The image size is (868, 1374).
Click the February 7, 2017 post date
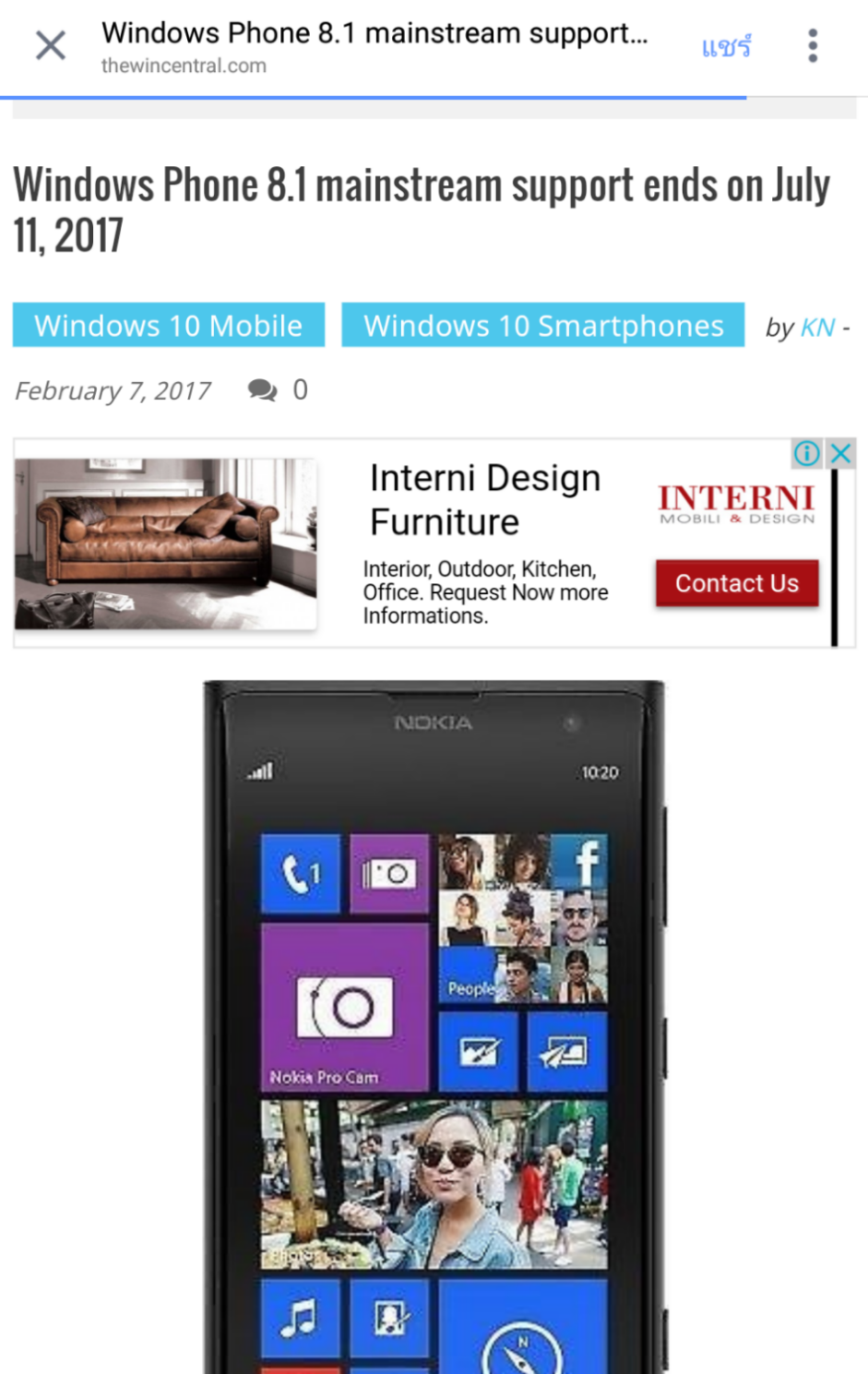113,391
